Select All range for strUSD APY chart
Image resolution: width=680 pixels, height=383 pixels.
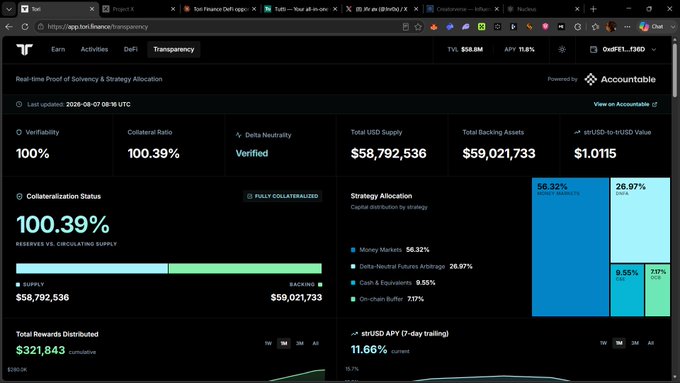(x=651, y=343)
